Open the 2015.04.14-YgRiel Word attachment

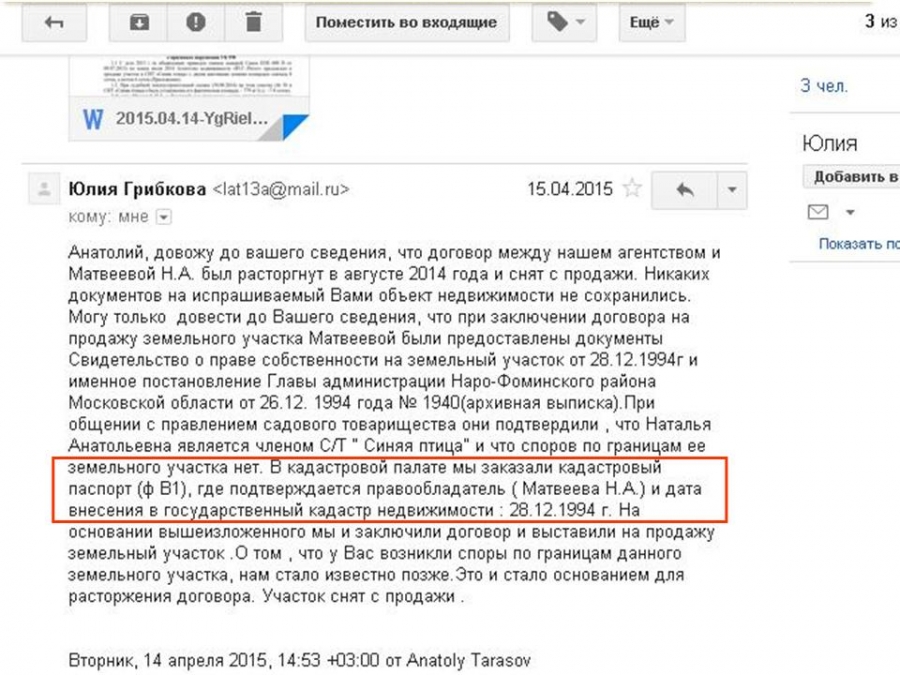tap(190, 119)
